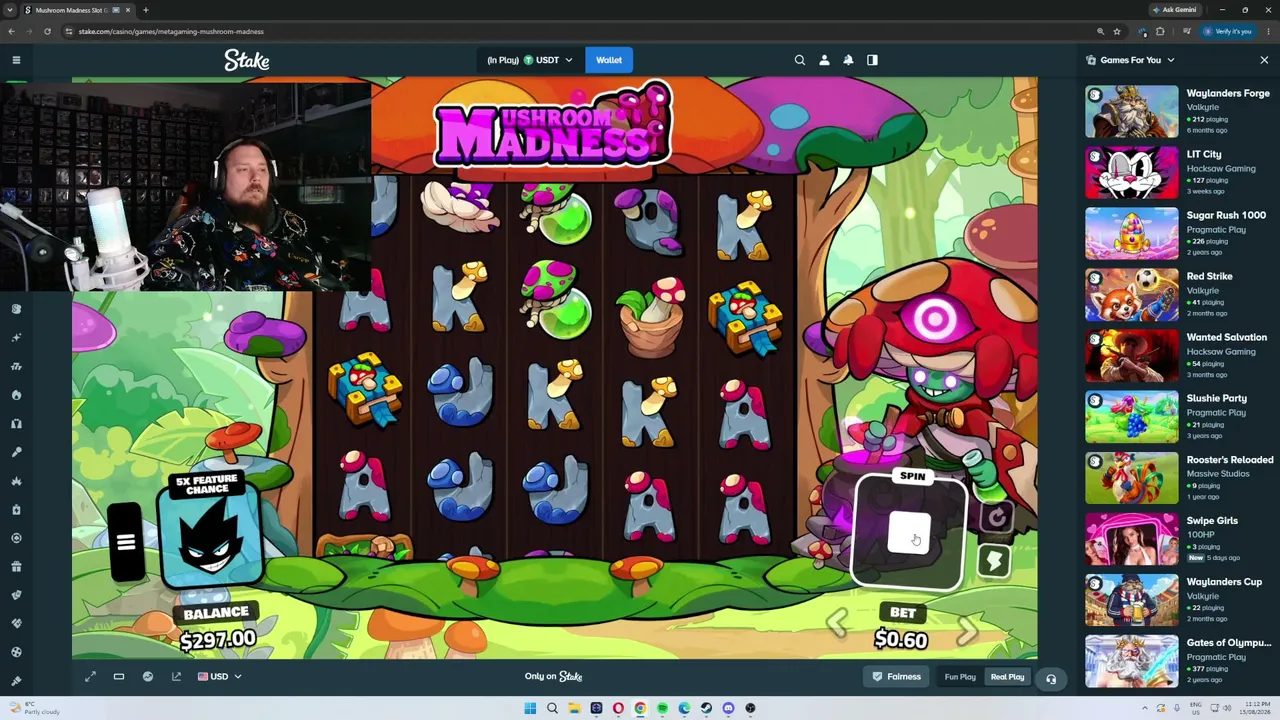
Task: Open the hamburger menu beside Stake logo
Action: tap(16, 60)
